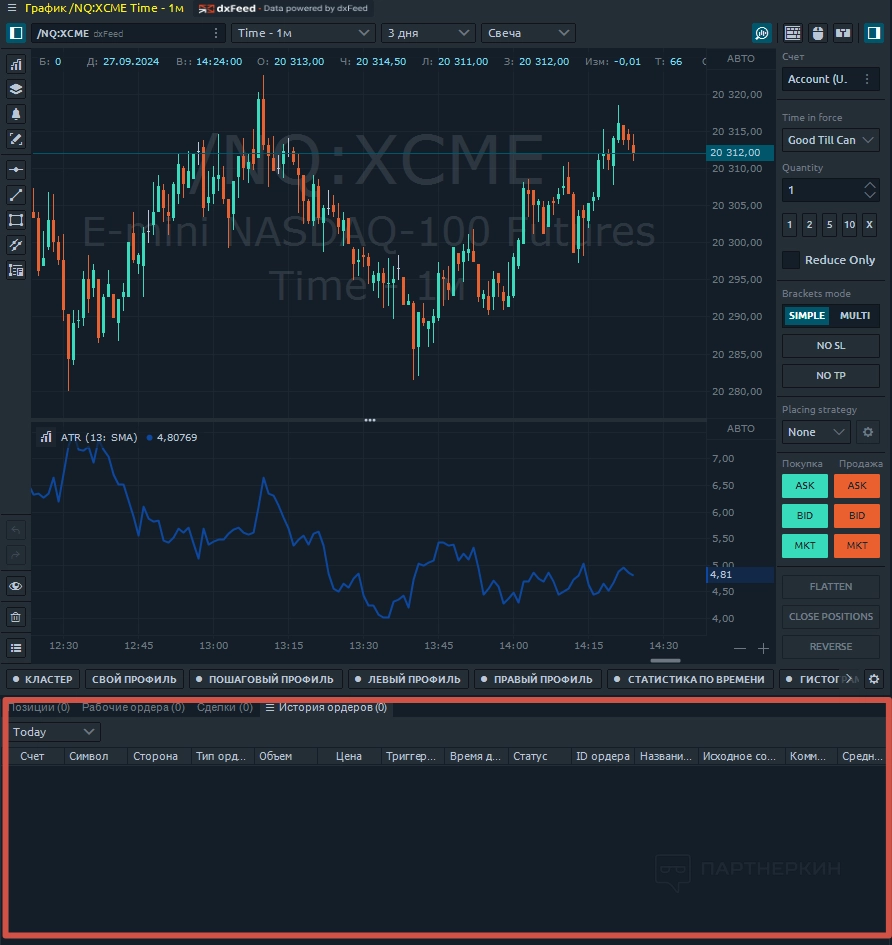Switch to the Рабочие ордера tab

(133, 708)
